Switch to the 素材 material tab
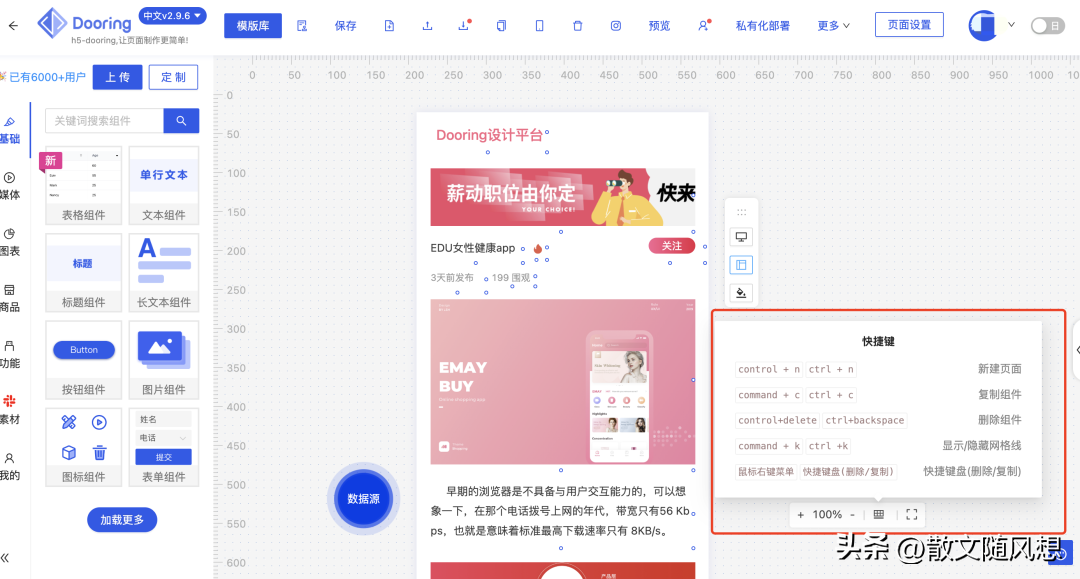Screen dimensions: 1080x579 click(x=10, y=410)
